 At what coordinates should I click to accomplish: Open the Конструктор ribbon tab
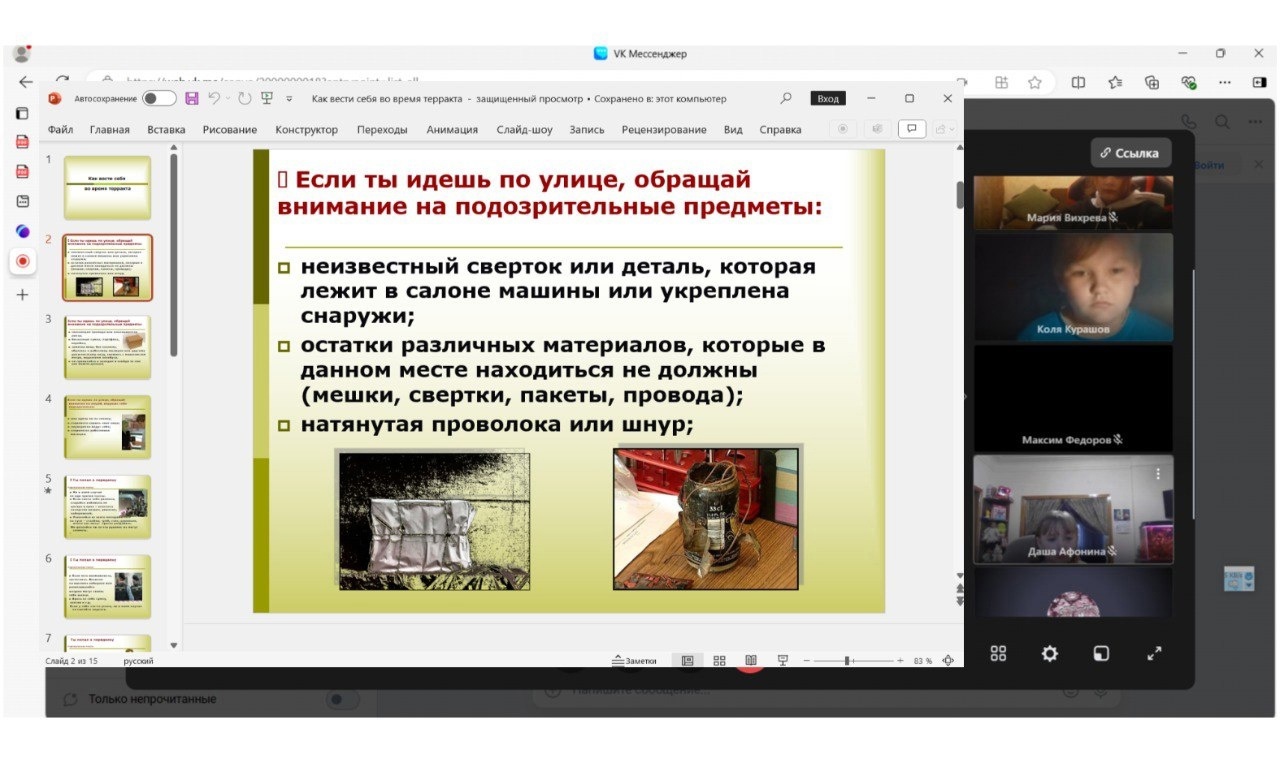[307, 129]
